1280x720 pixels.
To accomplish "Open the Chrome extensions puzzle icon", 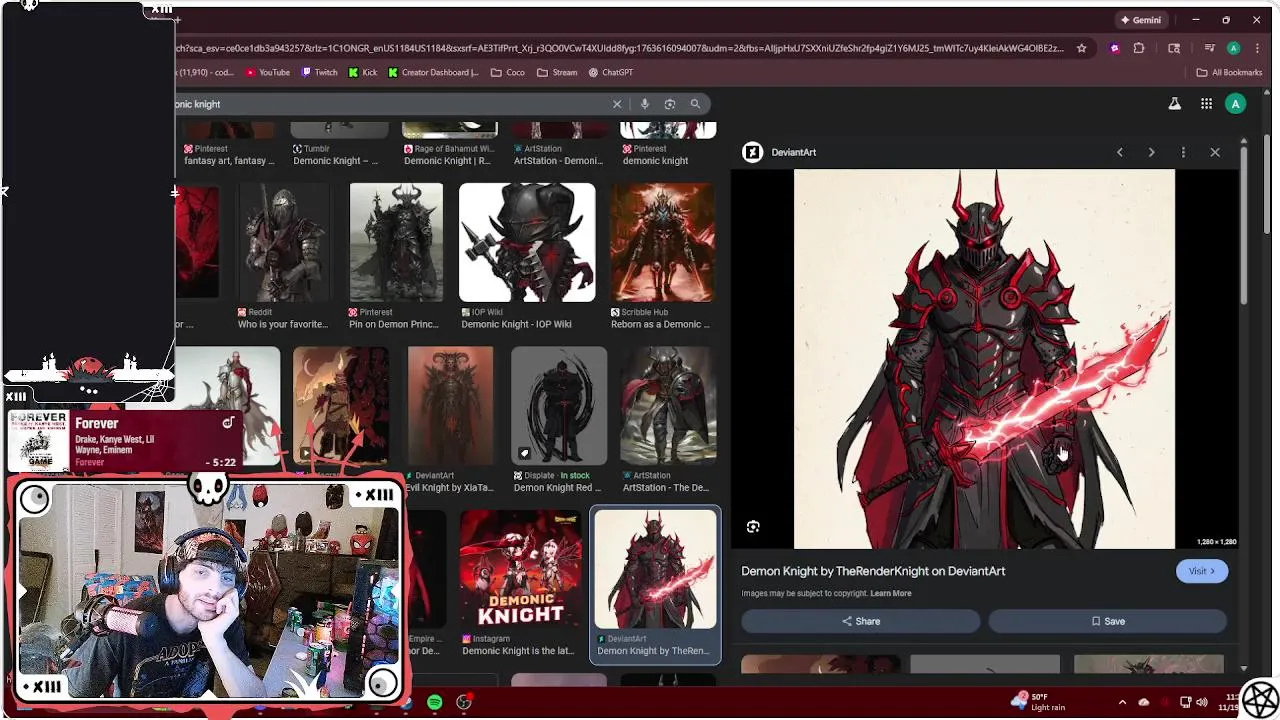I will (x=1139, y=48).
